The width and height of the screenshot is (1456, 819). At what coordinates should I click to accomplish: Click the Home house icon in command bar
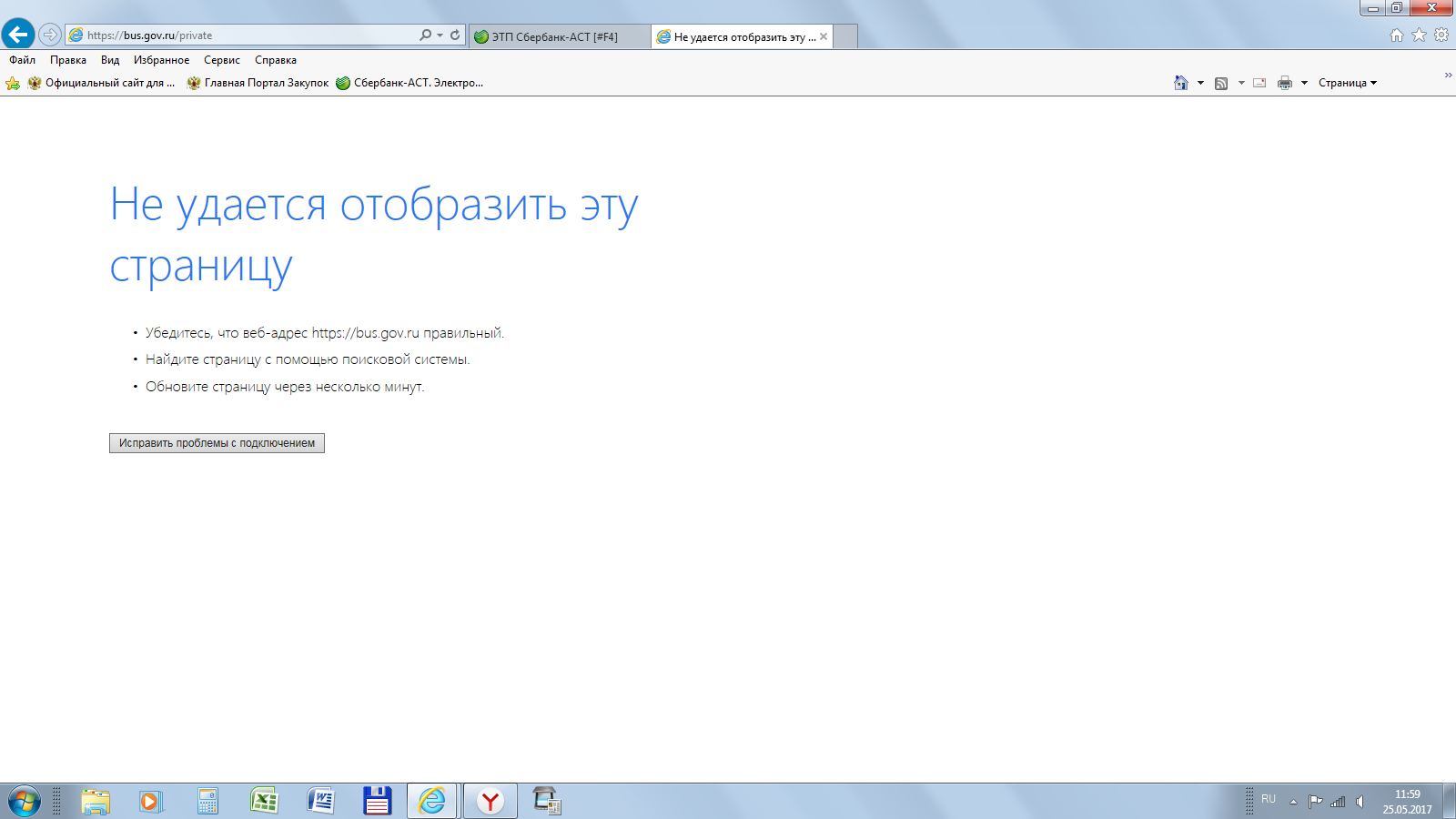tap(1180, 83)
